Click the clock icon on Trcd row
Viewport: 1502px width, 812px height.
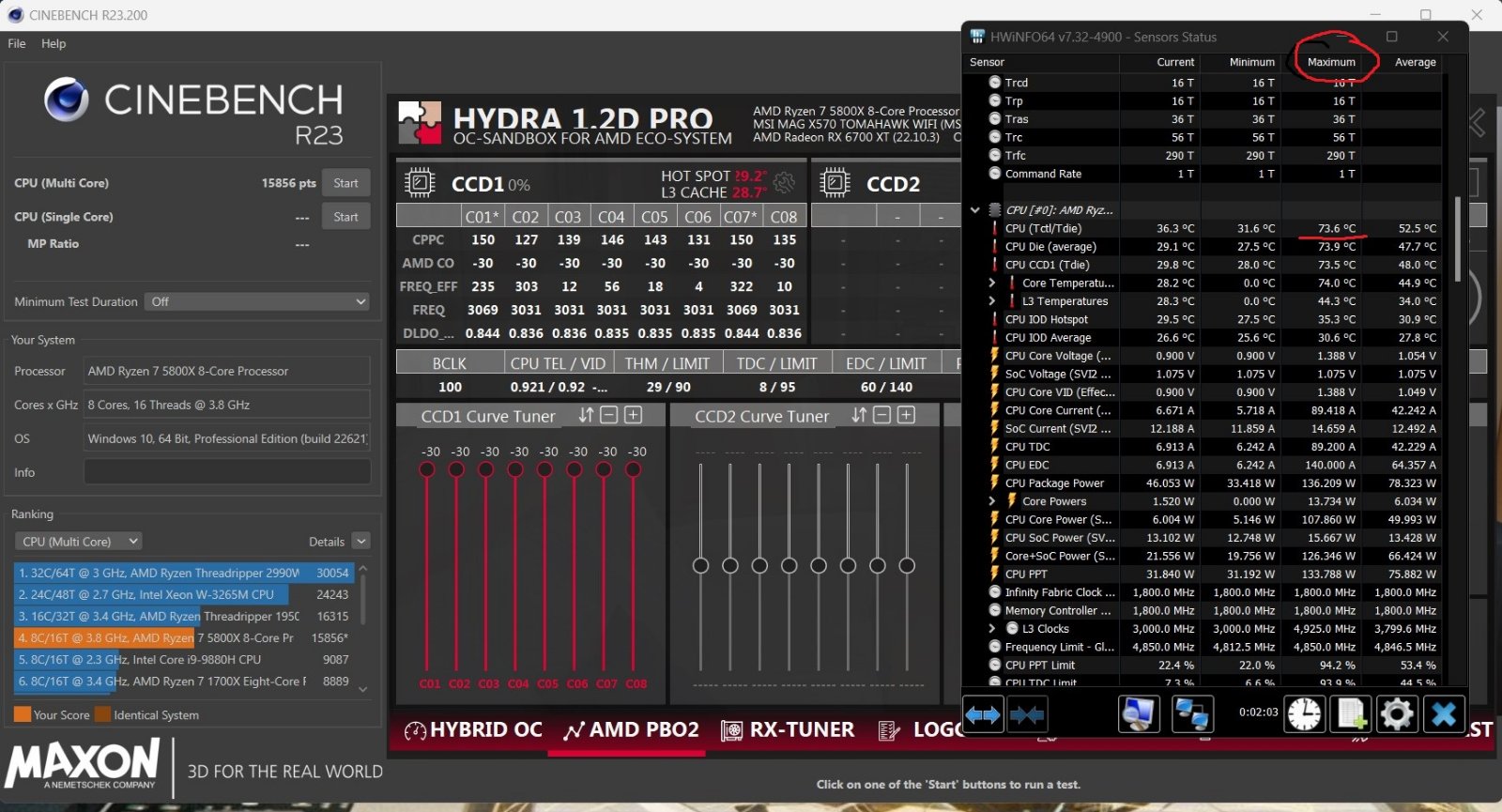pyautogui.click(x=995, y=83)
